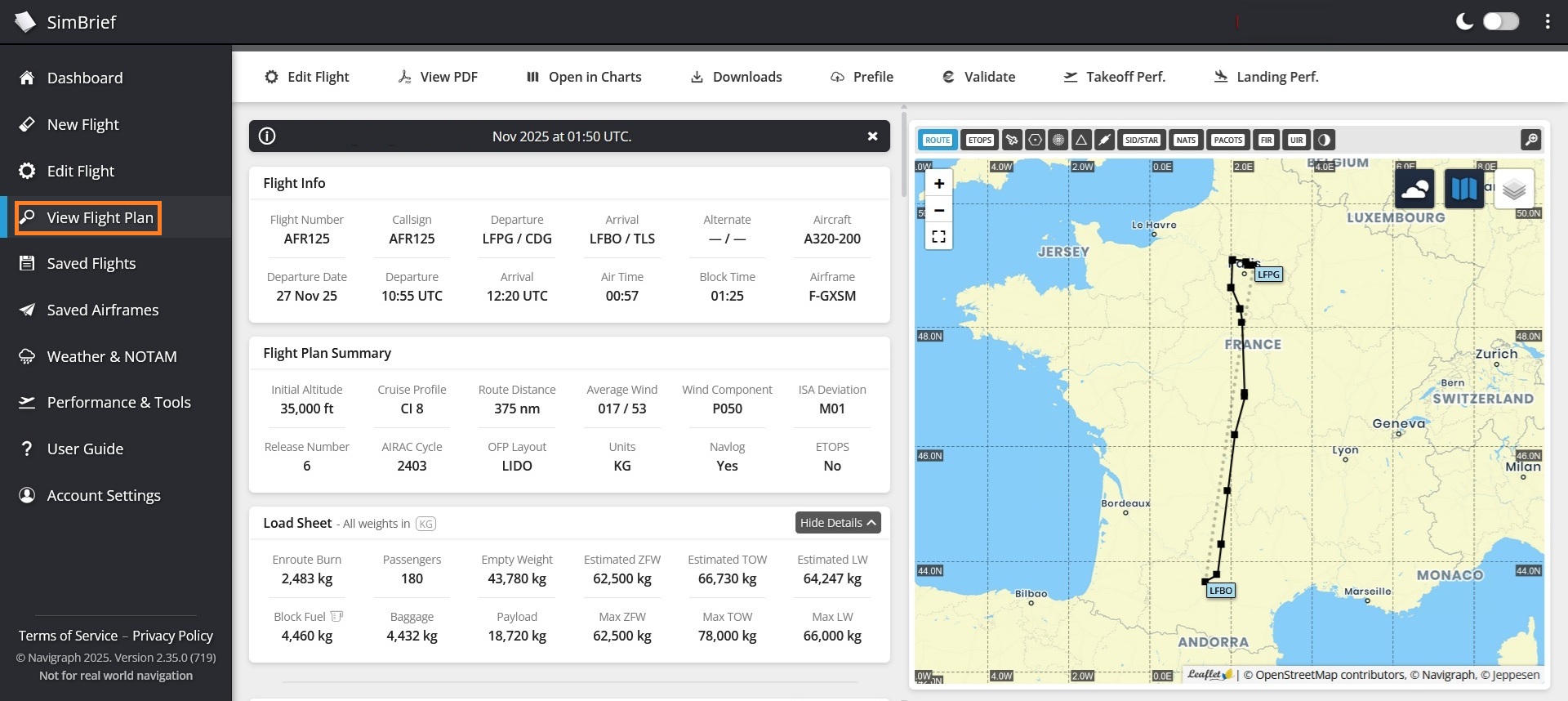
Task: Toggle the FIR boundaries overlay
Action: pyautogui.click(x=1266, y=140)
